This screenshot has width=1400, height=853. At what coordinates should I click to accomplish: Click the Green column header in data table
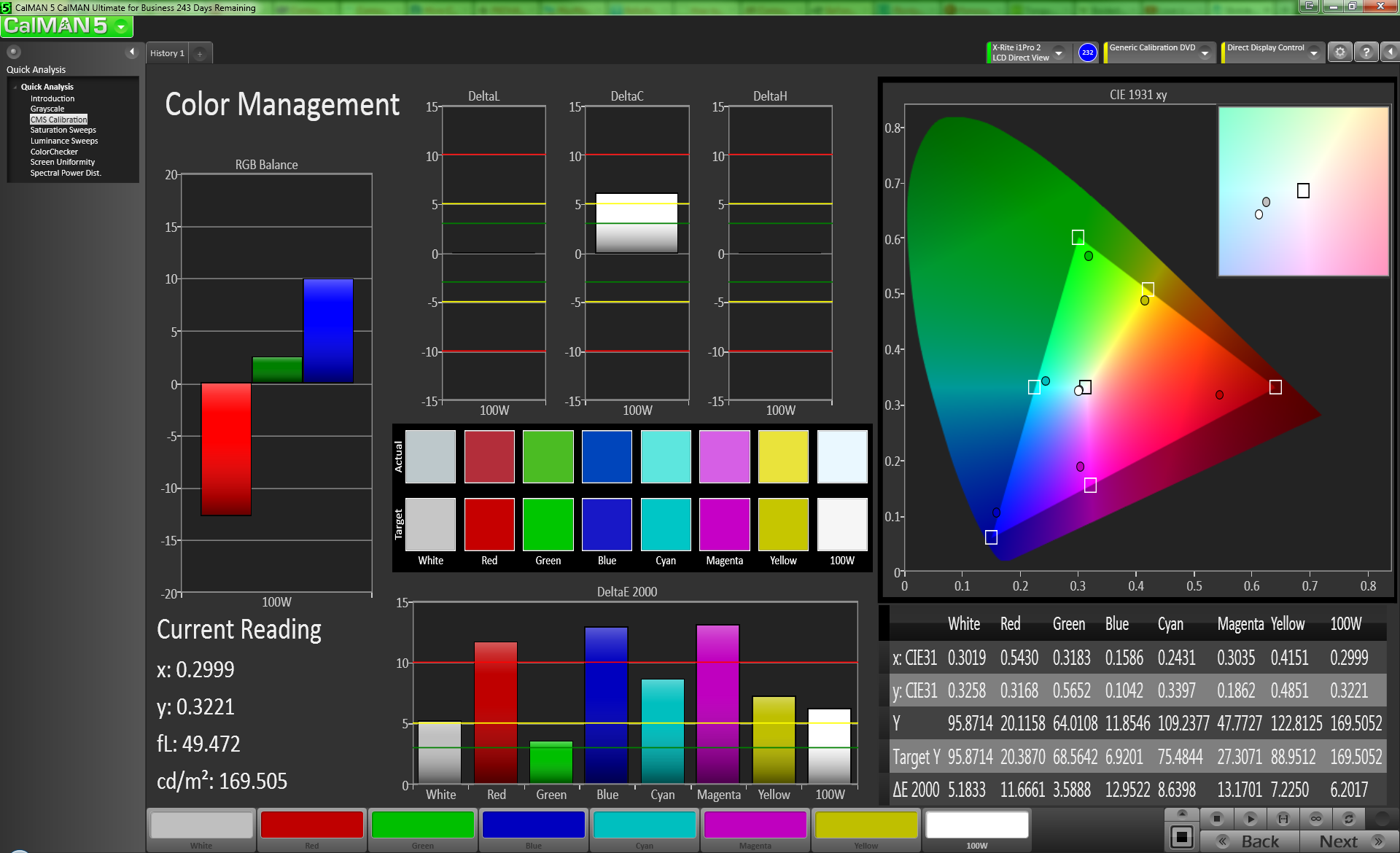point(1069,624)
